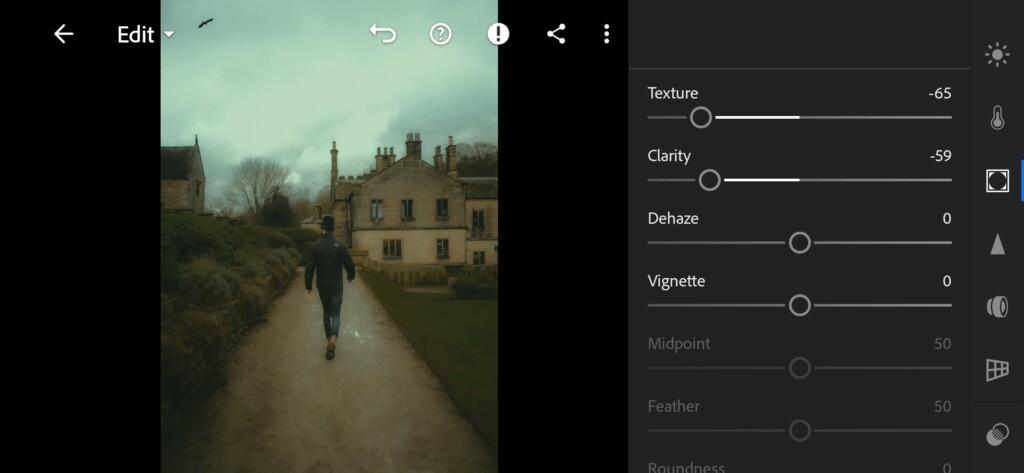The width and height of the screenshot is (1024, 473).
Task: Click the Vignette label
Action: click(676, 282)
